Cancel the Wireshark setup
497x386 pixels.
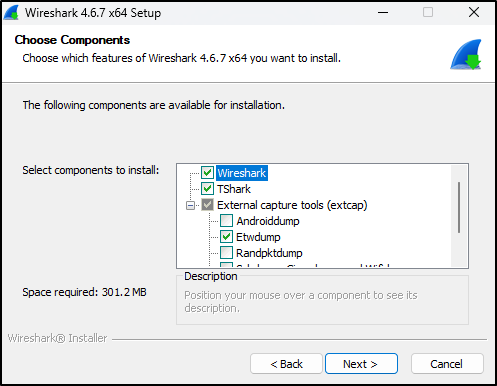[447, 364]
